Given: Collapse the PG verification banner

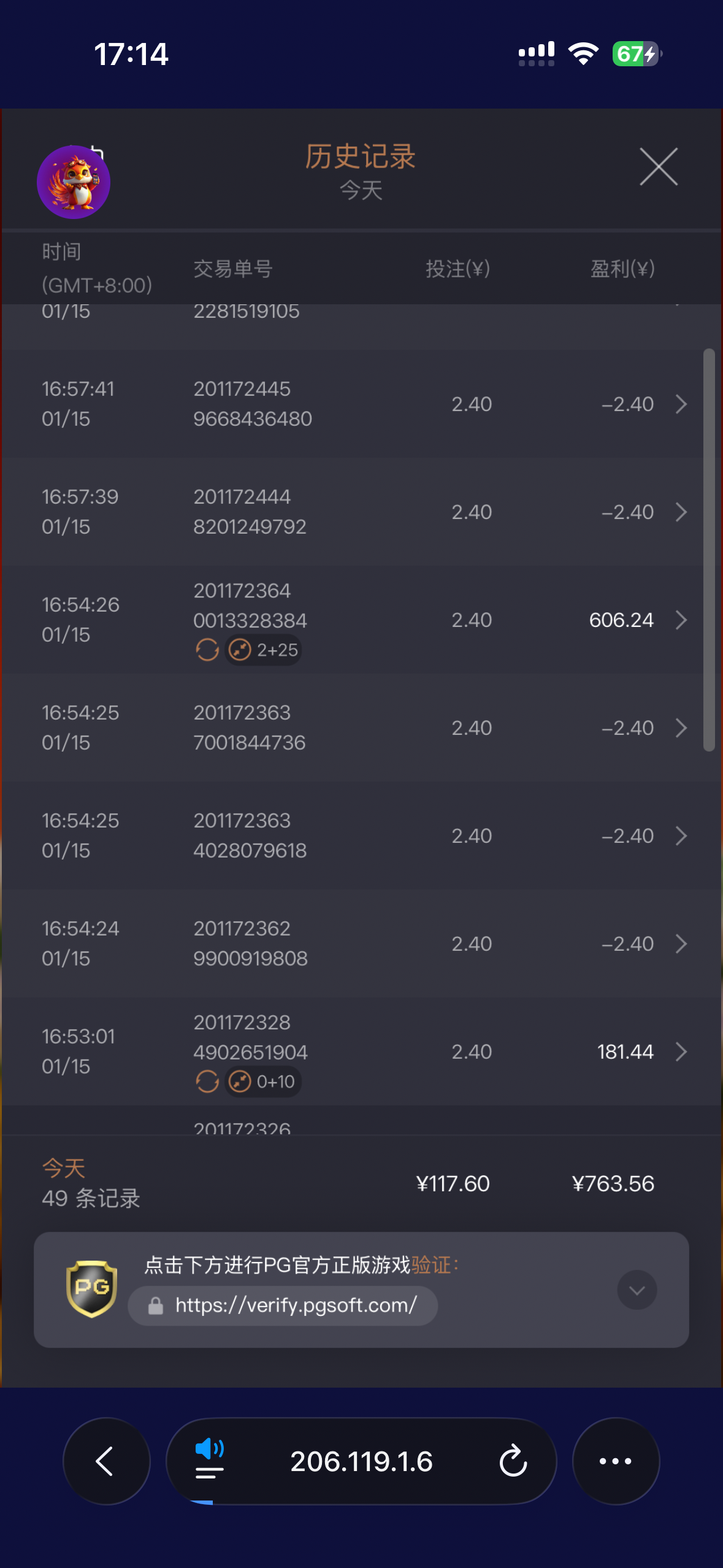Looking at the screenshot, I should (637, 1289).
